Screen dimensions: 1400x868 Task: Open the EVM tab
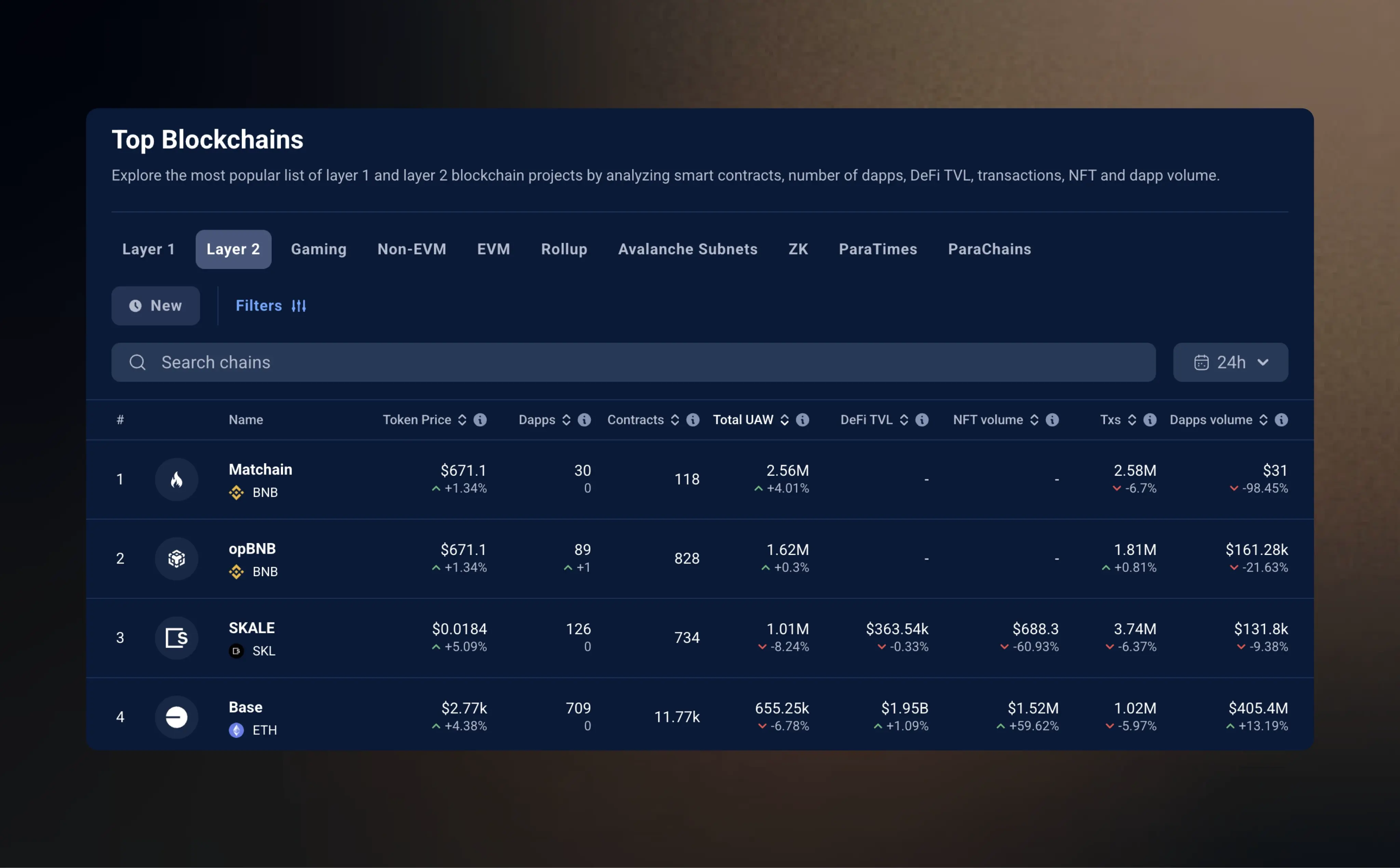point(493,249)
